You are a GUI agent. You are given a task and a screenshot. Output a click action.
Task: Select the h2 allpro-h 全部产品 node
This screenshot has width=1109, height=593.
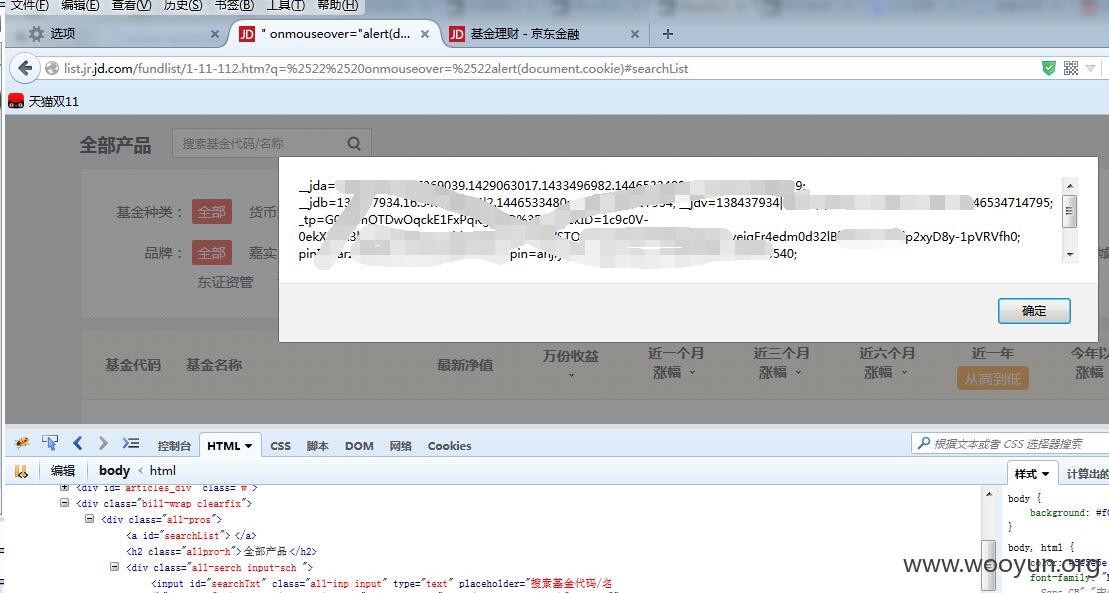[221, 551]
